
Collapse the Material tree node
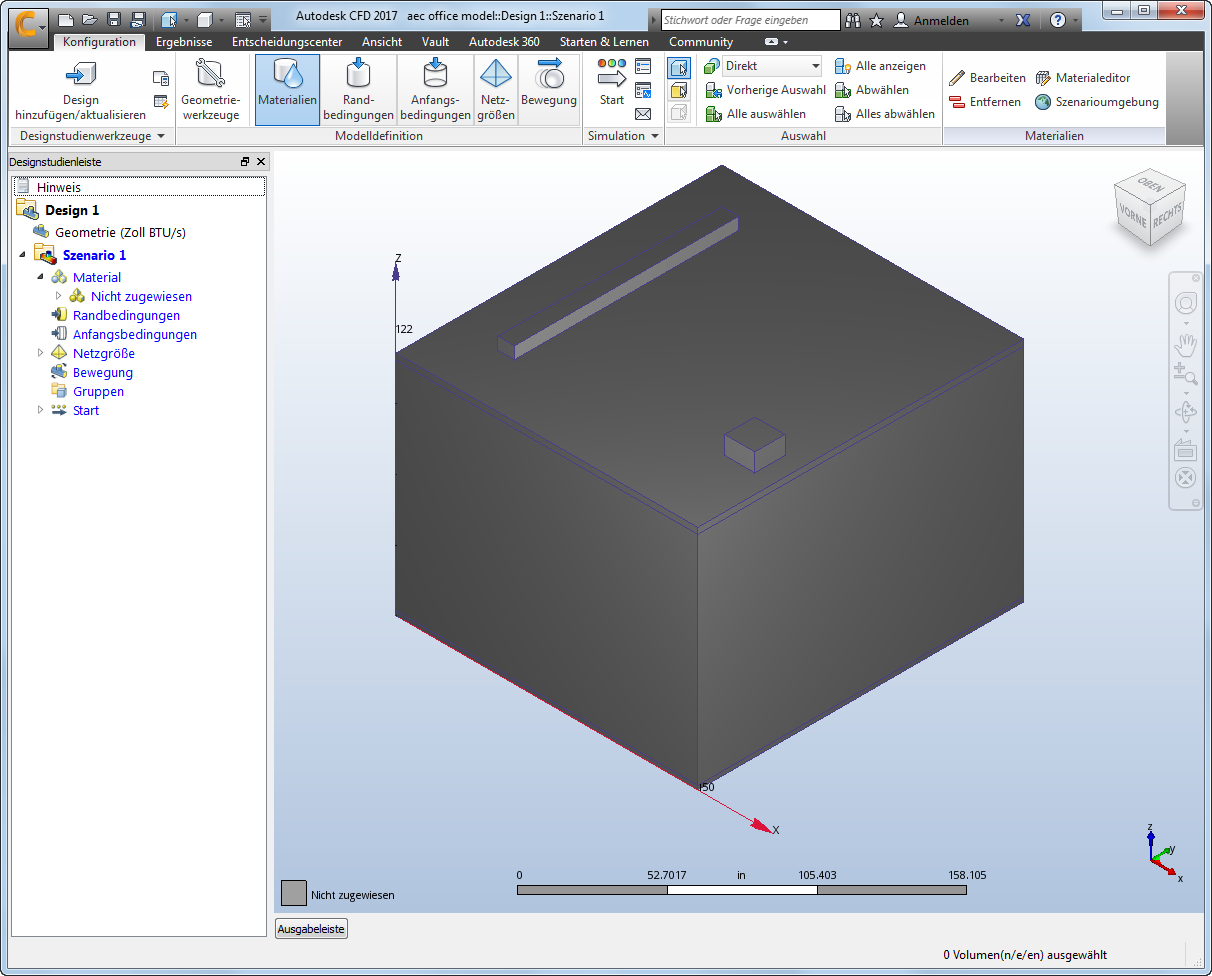[41, 277]
